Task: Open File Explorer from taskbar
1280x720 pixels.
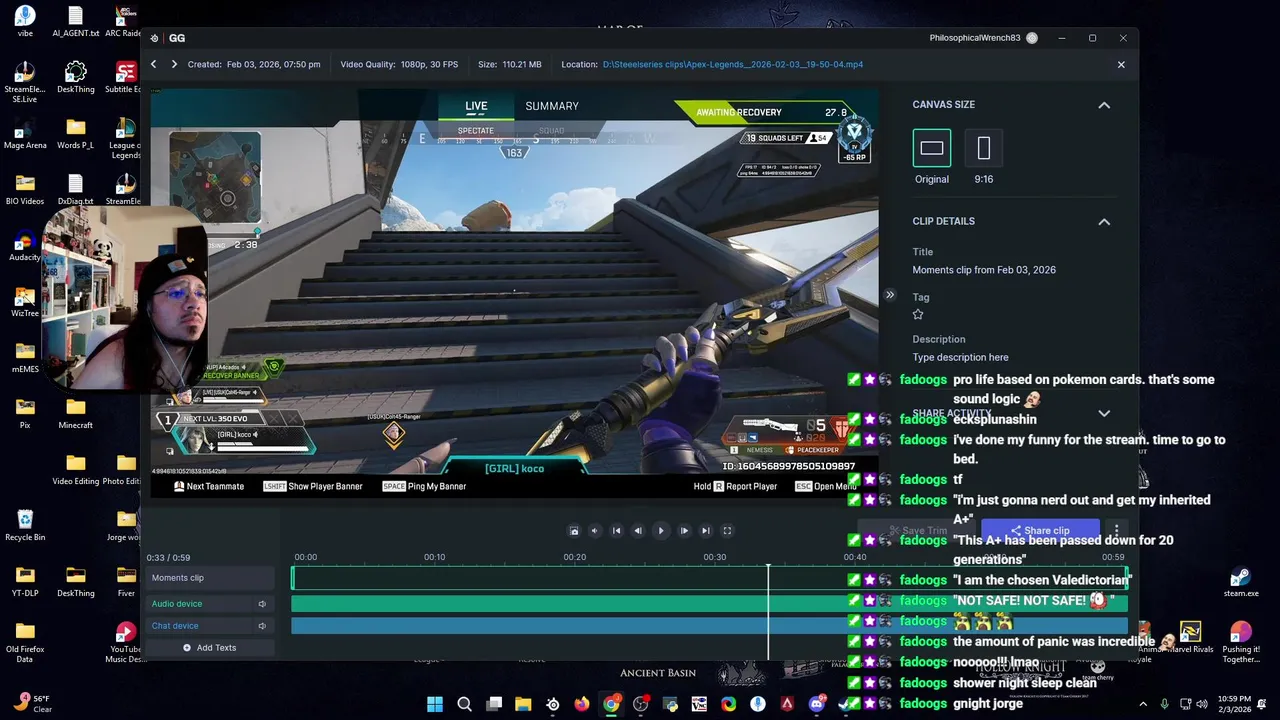Action: (x=523, y=704)
